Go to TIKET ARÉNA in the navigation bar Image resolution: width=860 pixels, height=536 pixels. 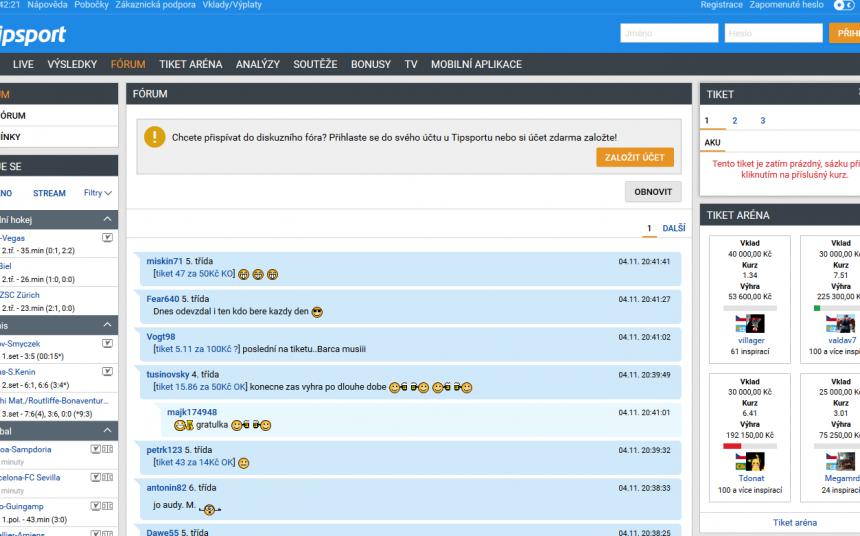point(190,64)
